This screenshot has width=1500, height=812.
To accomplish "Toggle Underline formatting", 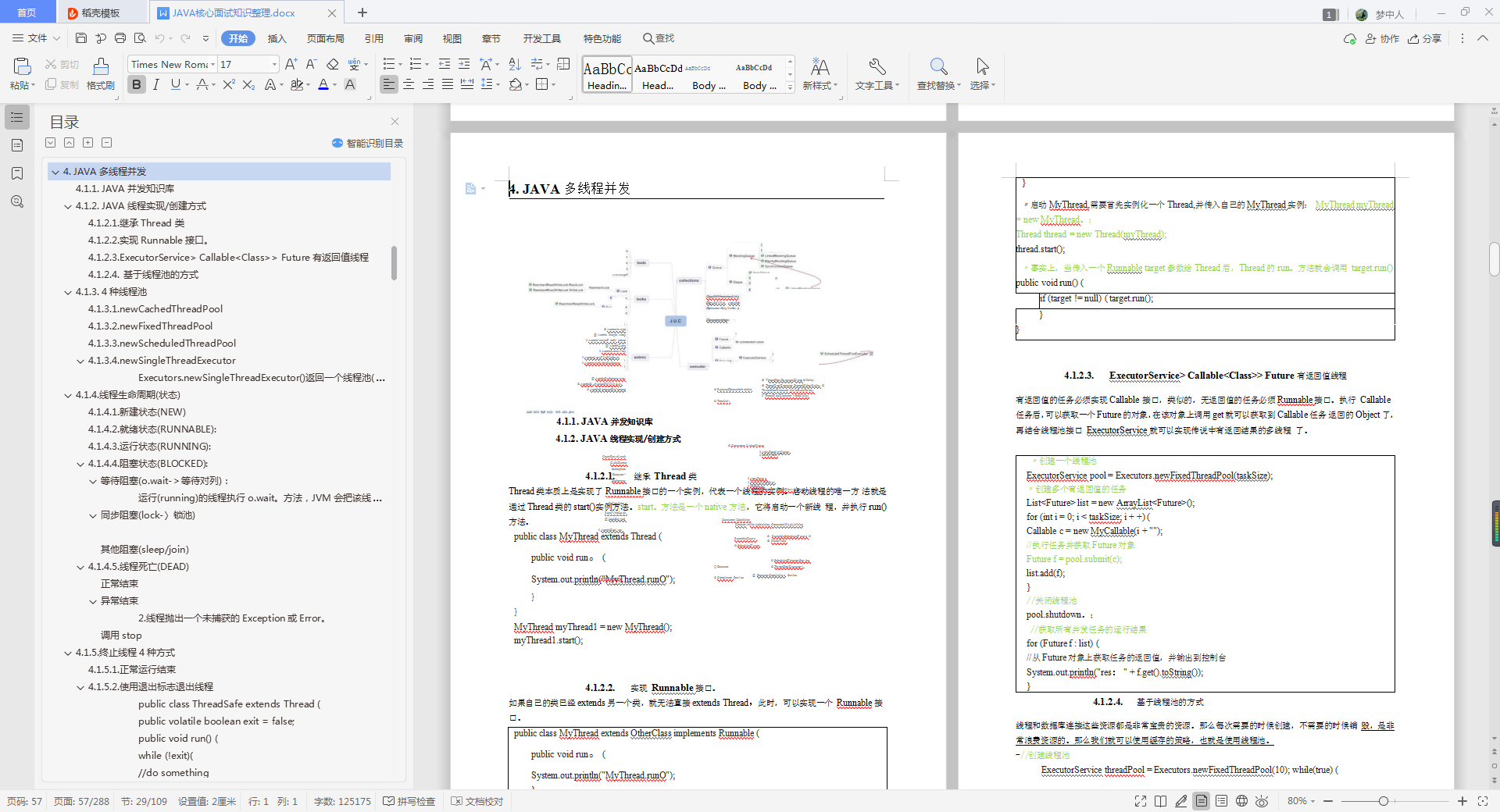I will point(175,84).
